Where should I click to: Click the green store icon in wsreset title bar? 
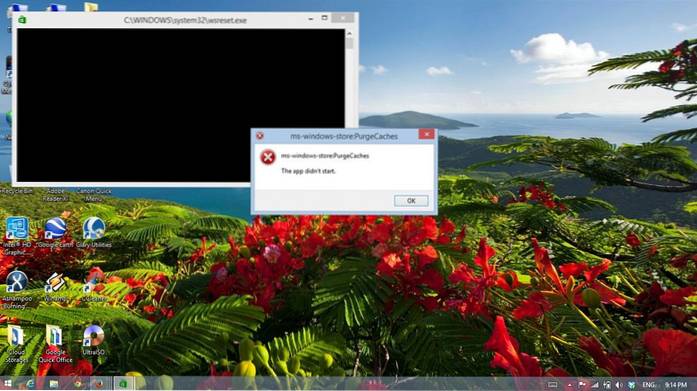coord(22,20)
